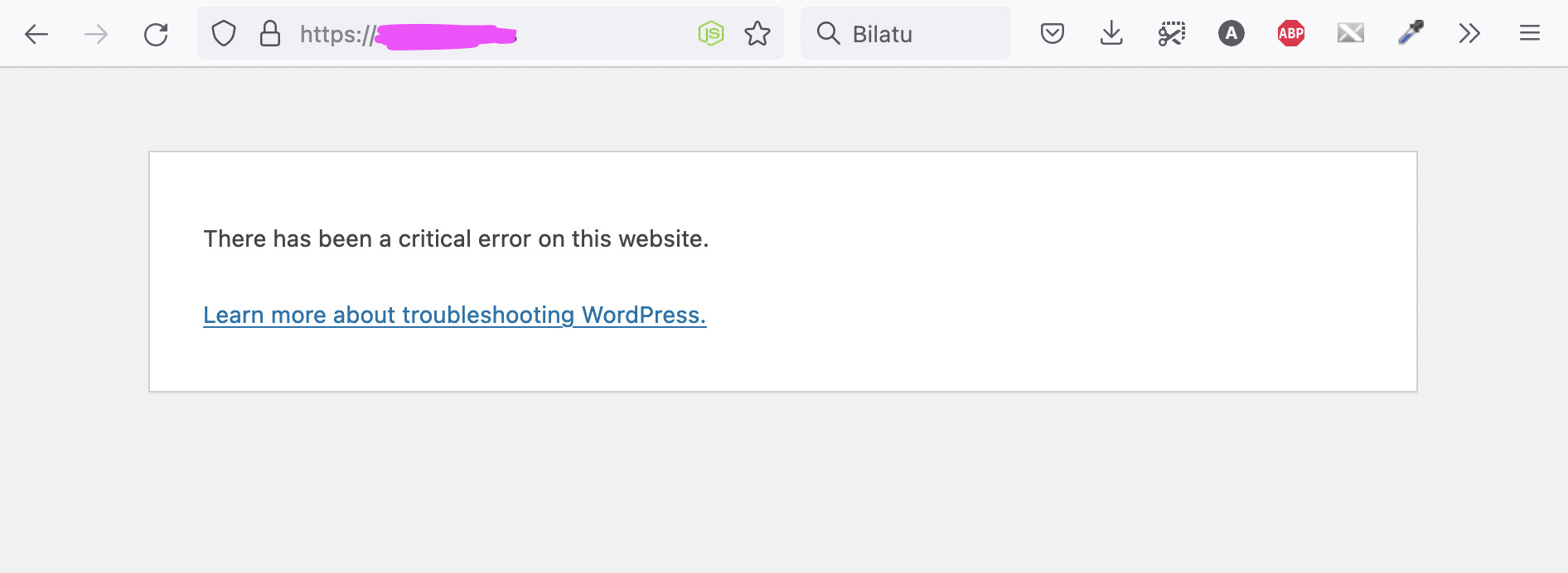Click the grey envelope extension icon

click(1351, 33)
